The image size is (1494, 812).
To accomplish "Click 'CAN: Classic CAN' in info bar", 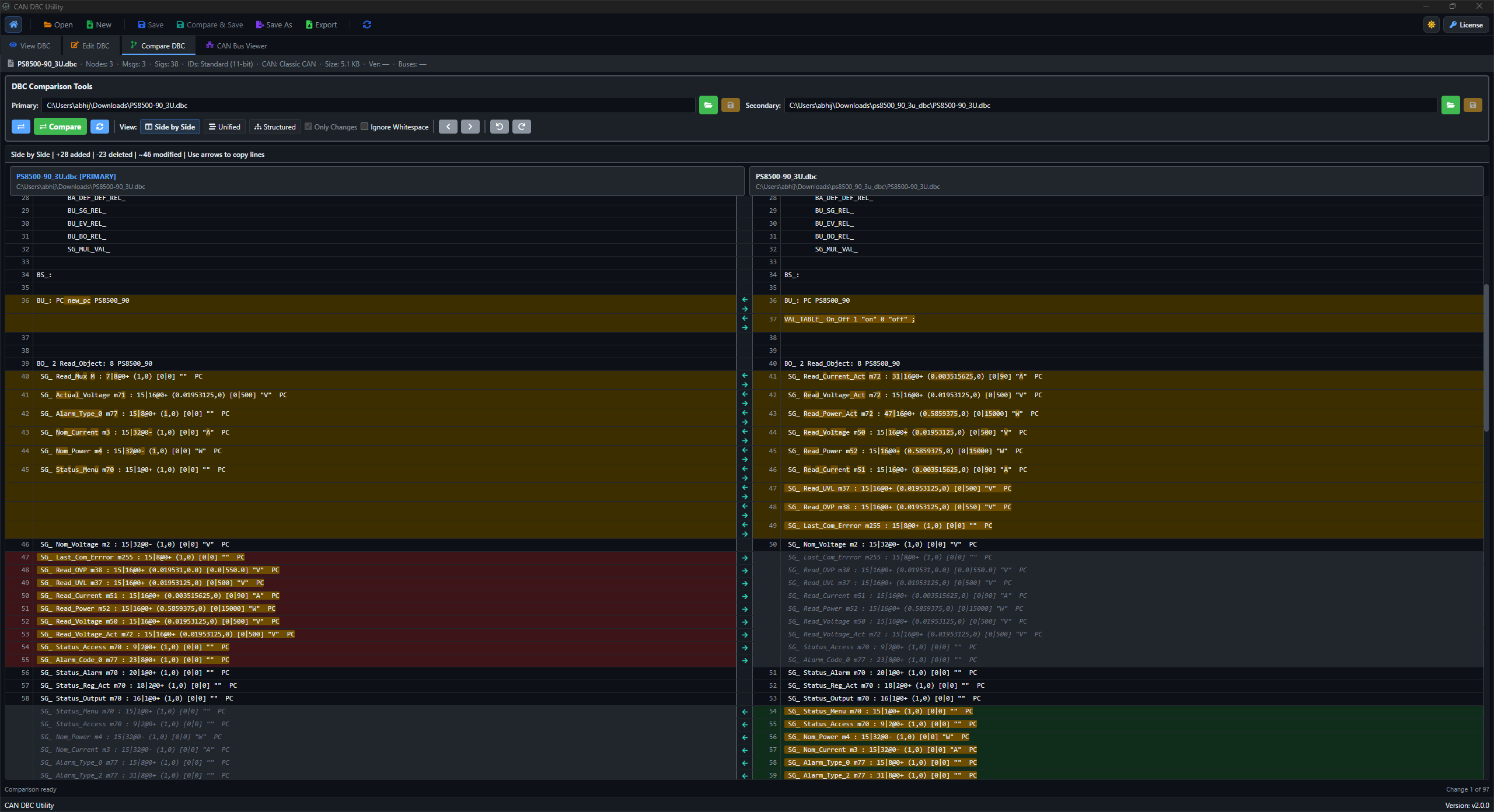I will (x=289, y=64).
